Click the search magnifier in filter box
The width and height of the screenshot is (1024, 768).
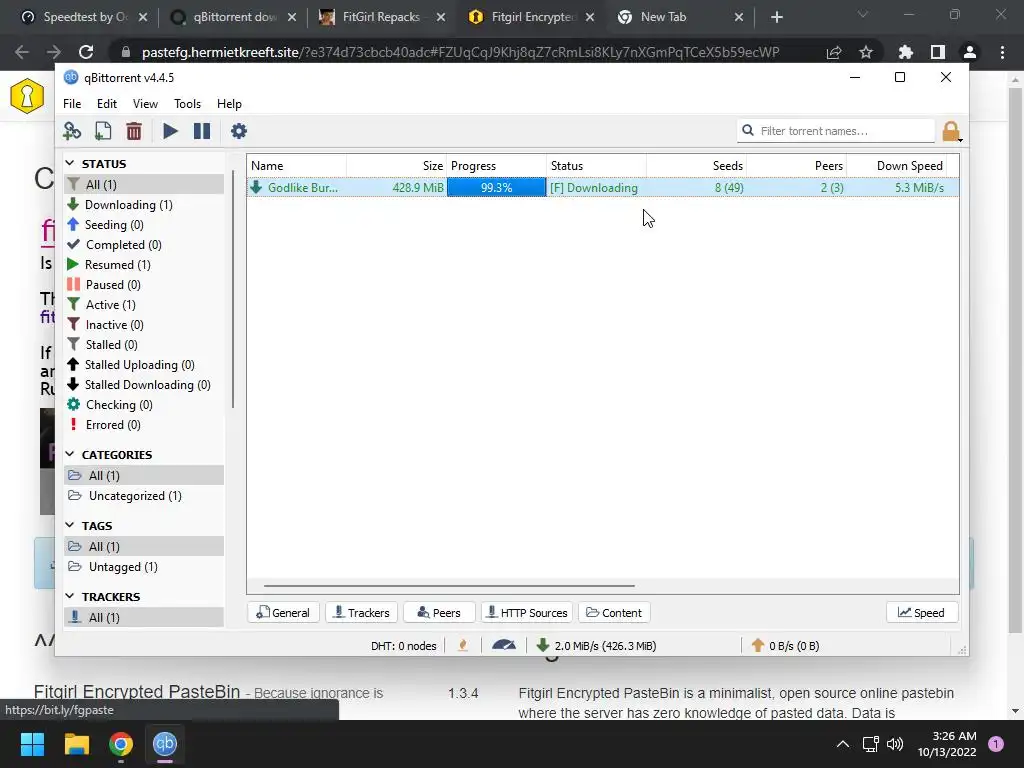[748, 131]
